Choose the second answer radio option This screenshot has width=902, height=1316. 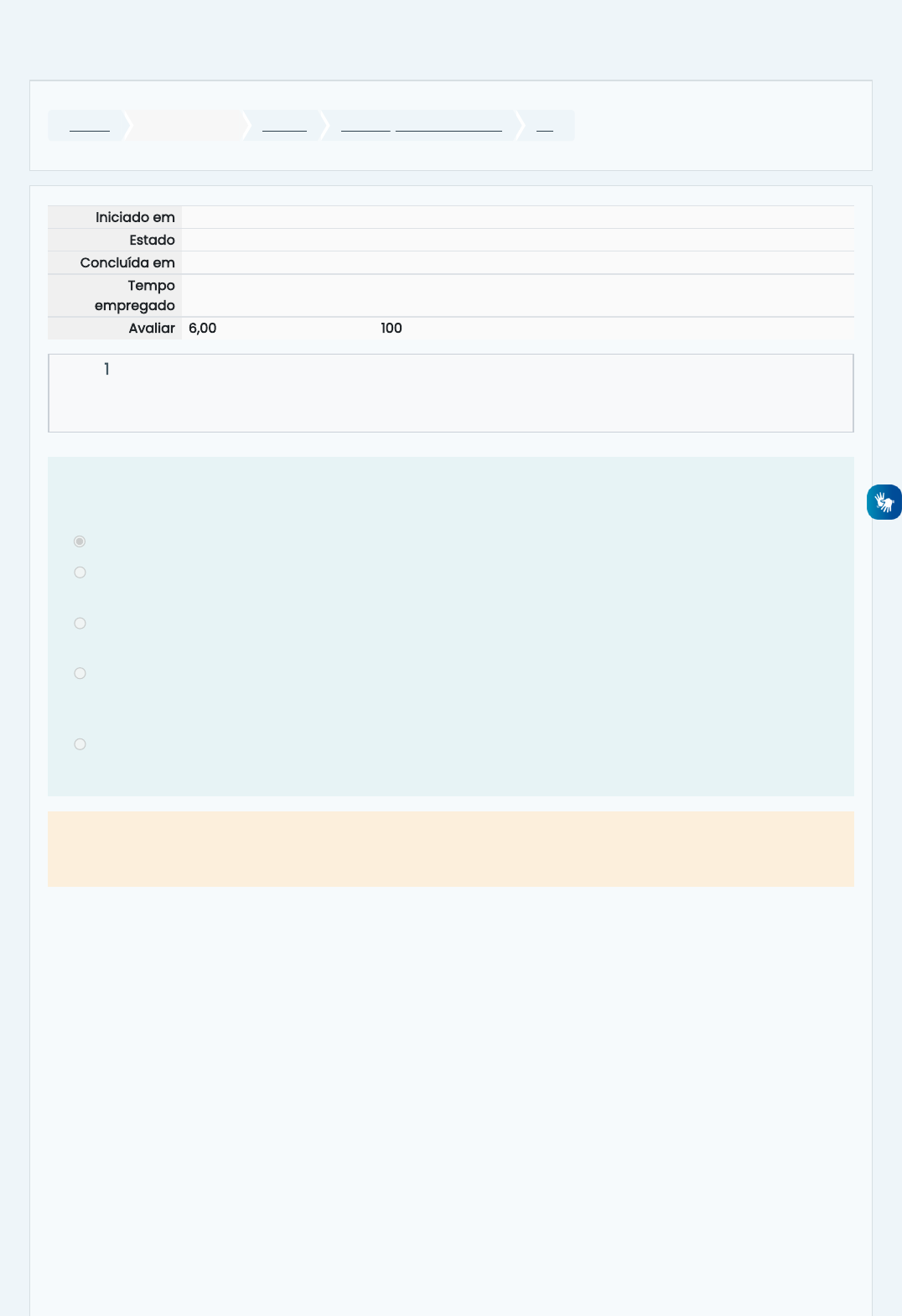click(80, 573)
